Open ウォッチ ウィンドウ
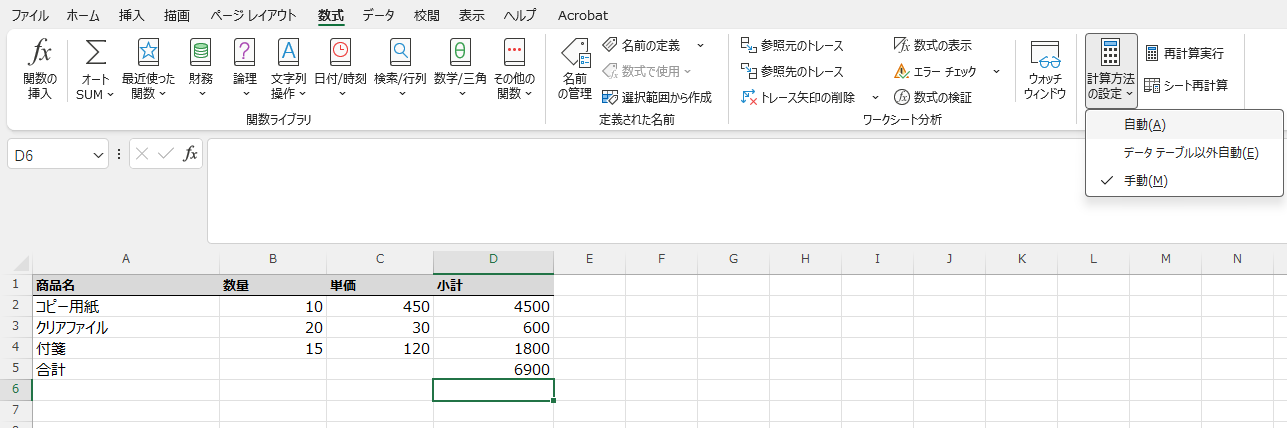Screen dimensions: 1287x428 tap(1044, 69)
